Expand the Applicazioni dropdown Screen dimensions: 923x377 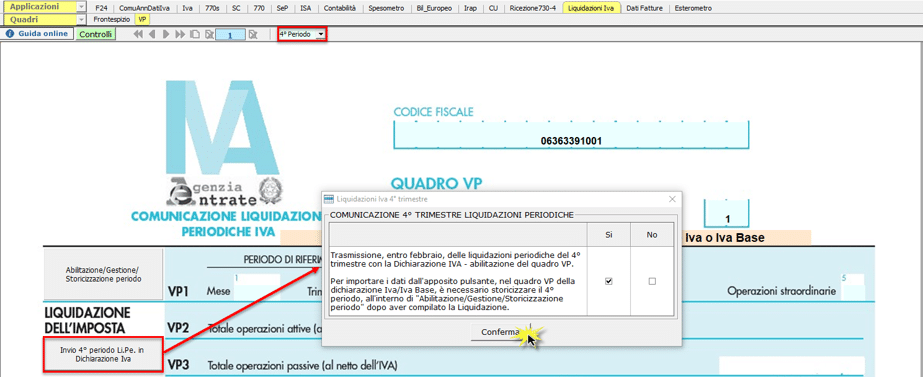pos(81,7)
